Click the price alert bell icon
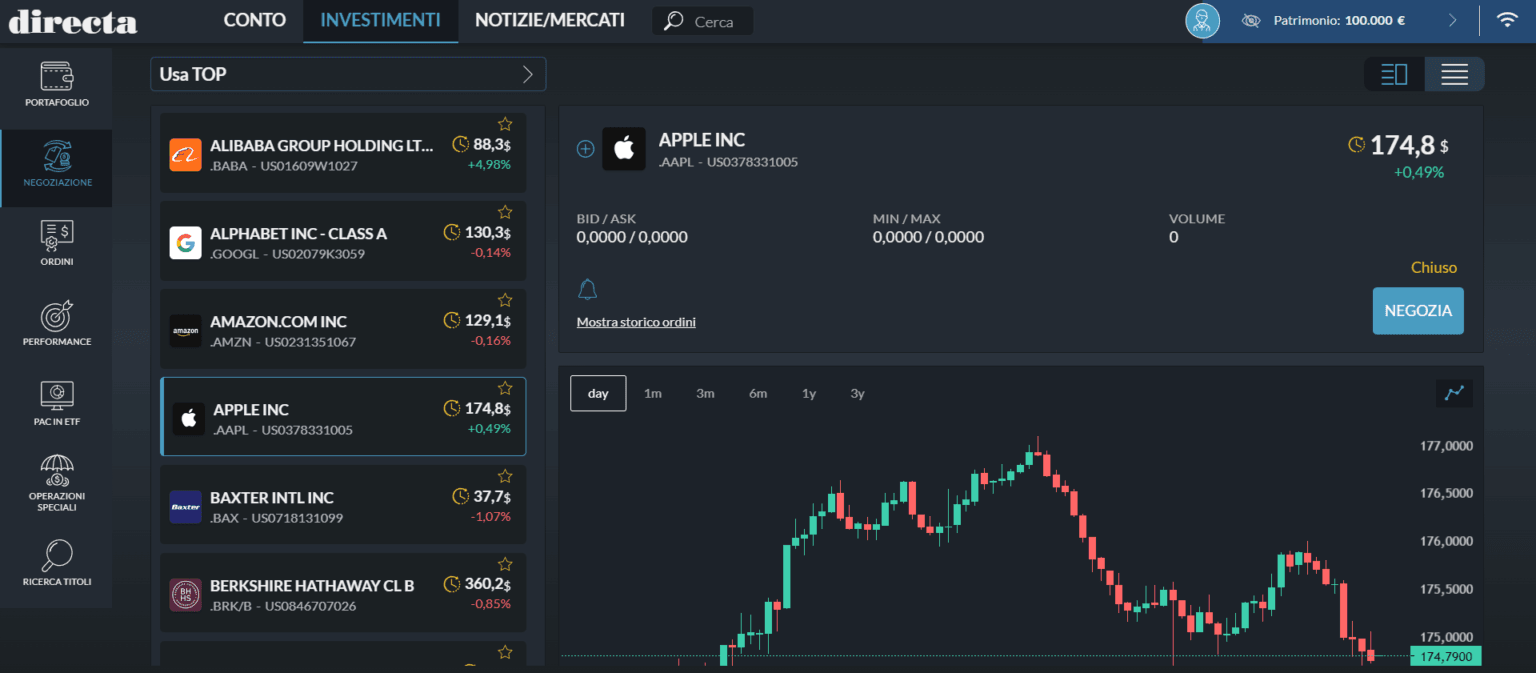1536x673 pixels. 587,290
